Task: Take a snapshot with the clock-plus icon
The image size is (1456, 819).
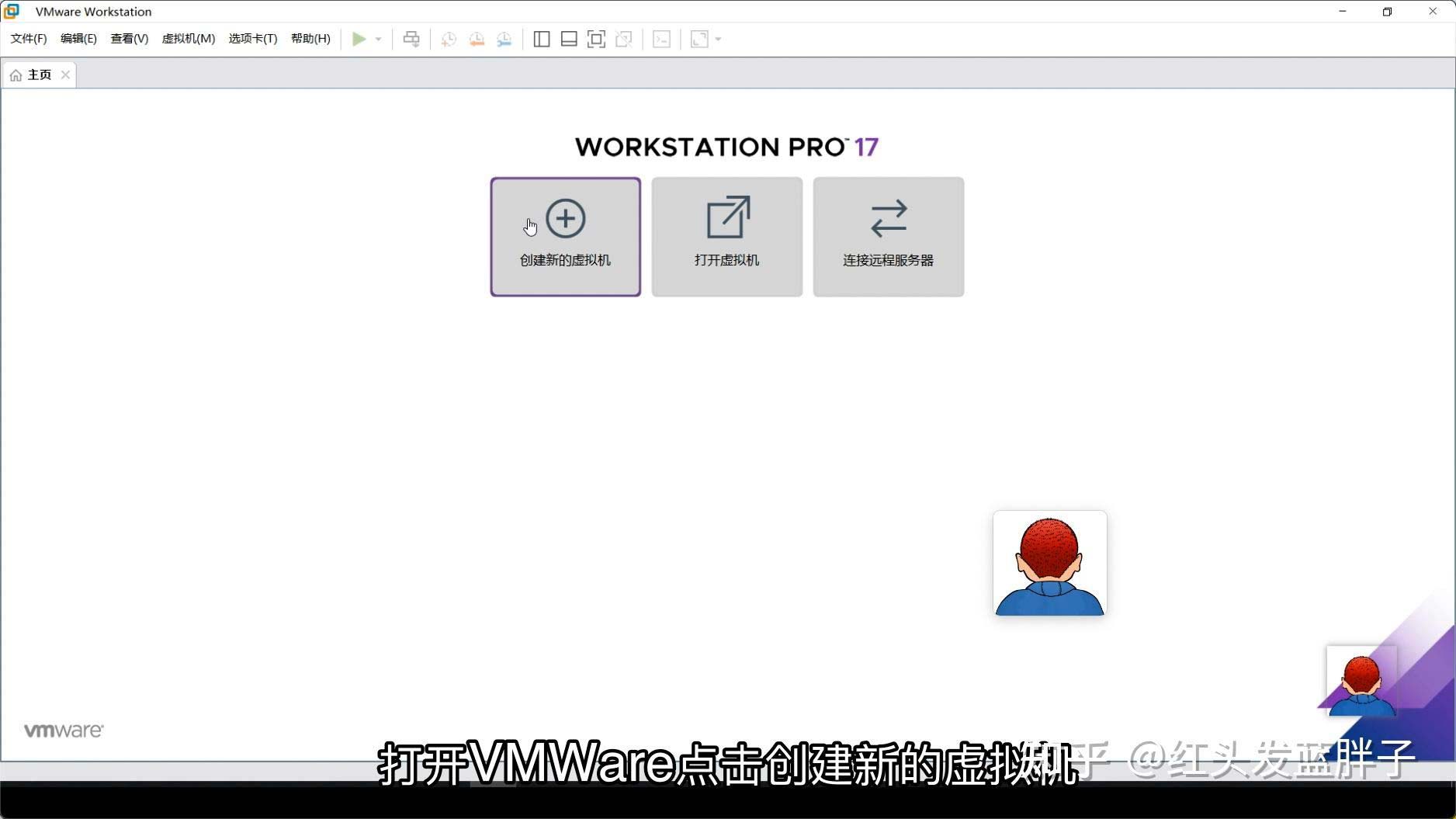Action: [449, 39]
